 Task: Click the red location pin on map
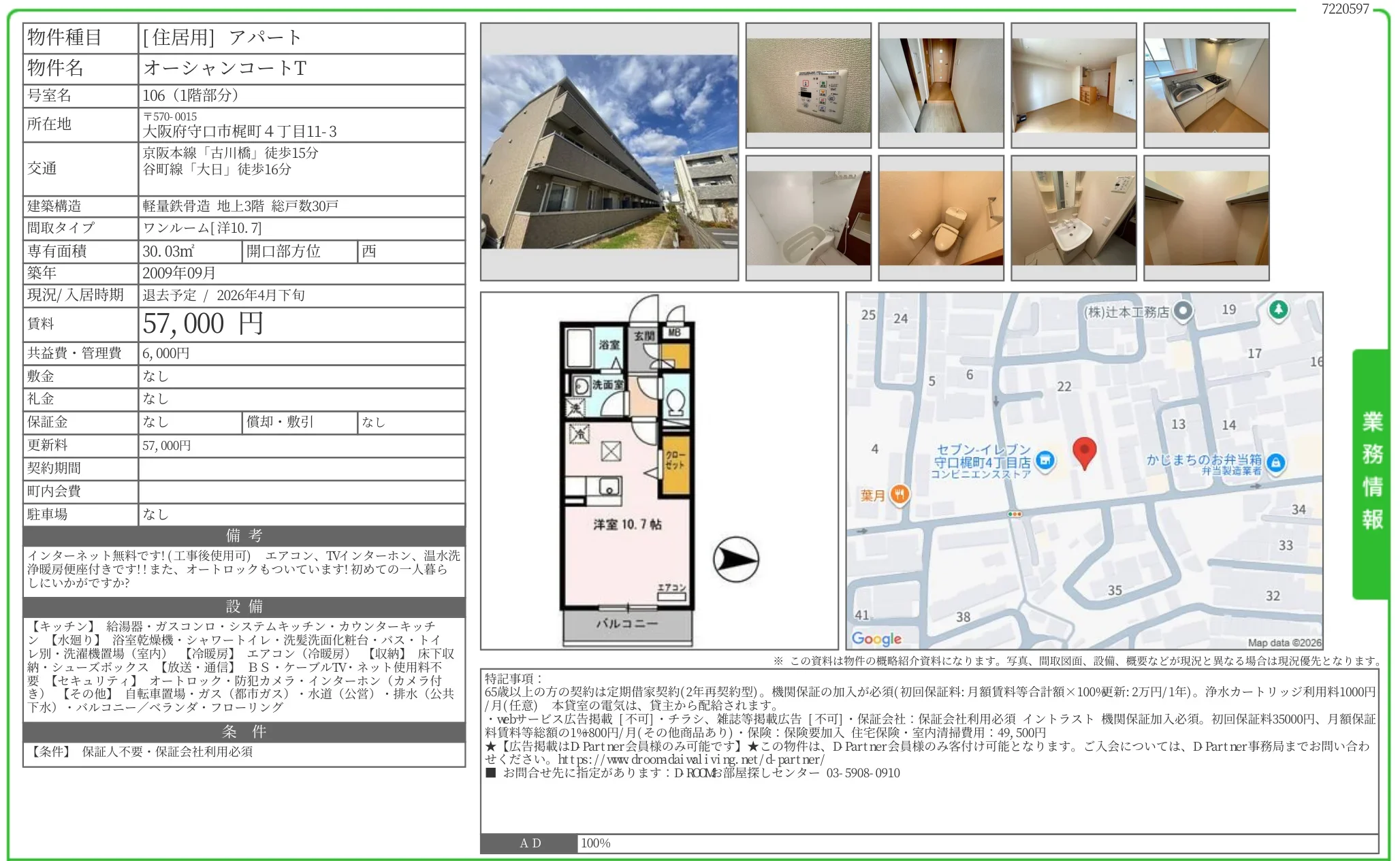point(1083,451)
